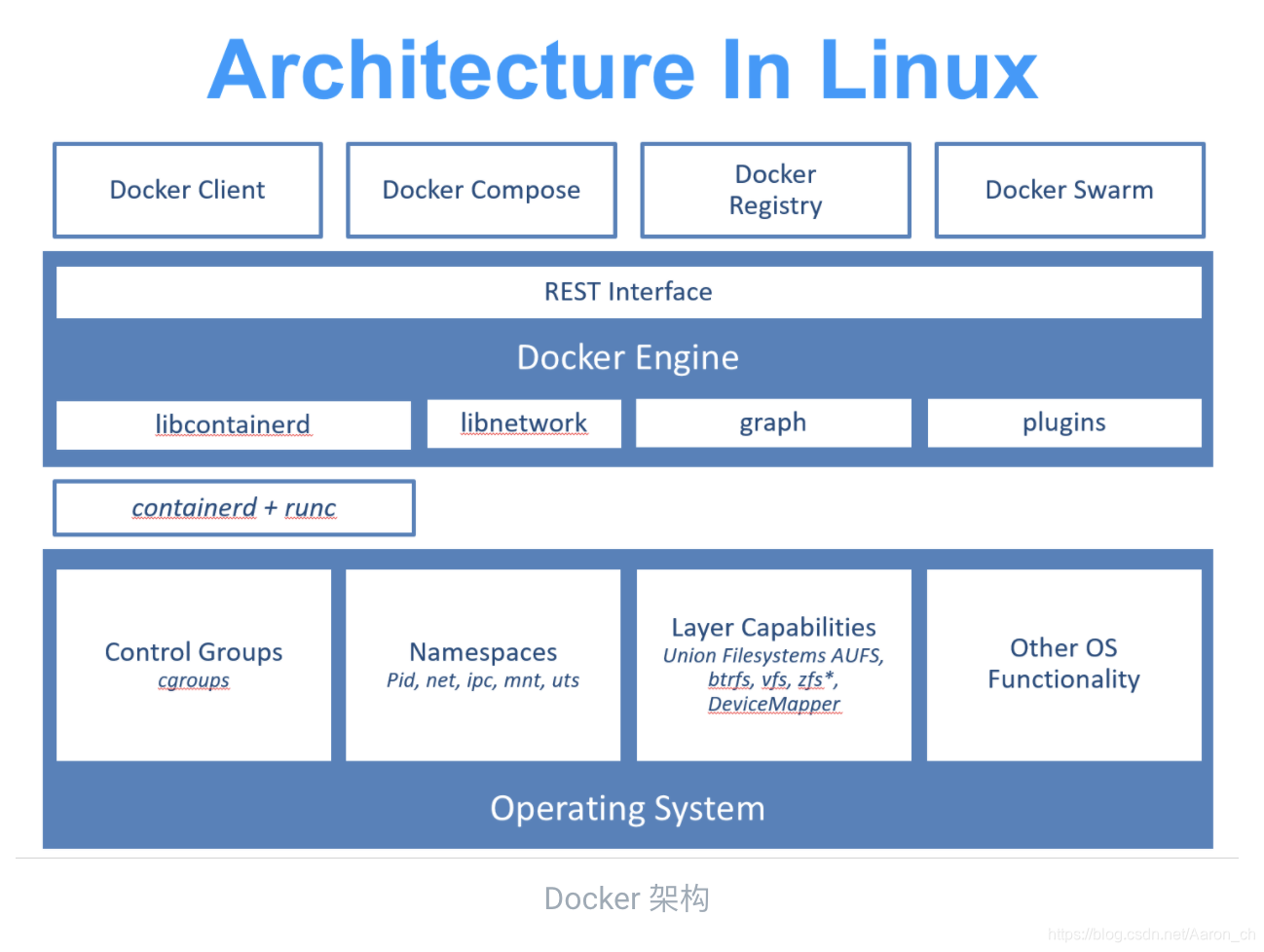Select the Docker Client box
1264x952 pixels.
coord(188,190)
